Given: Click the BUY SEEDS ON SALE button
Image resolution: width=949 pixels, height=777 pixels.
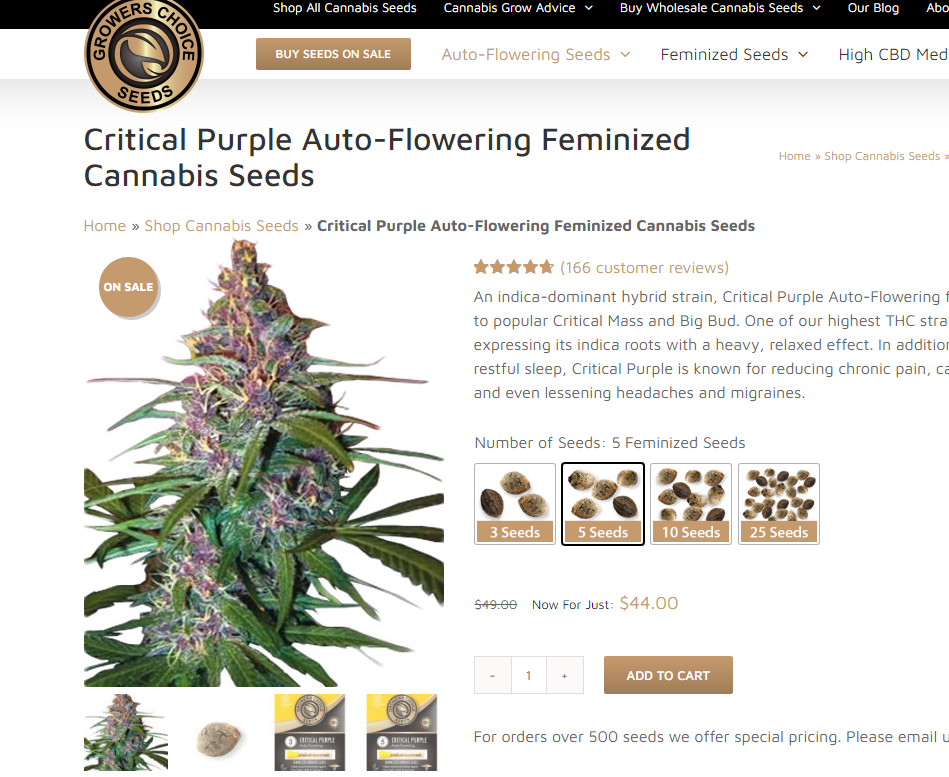Looking at the screenshot, I should (333, 54).
